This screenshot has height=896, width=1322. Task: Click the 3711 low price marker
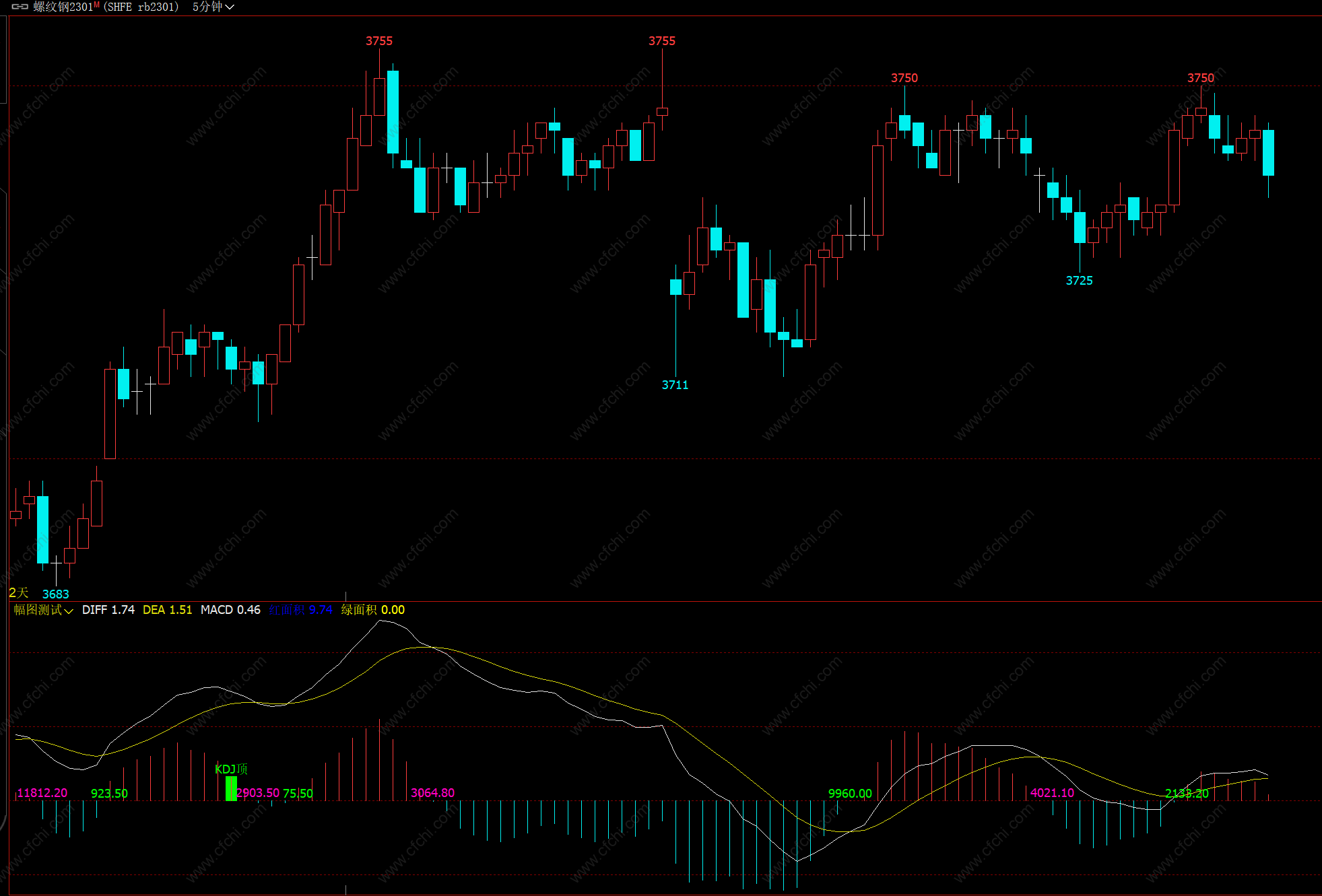[675, 385]
